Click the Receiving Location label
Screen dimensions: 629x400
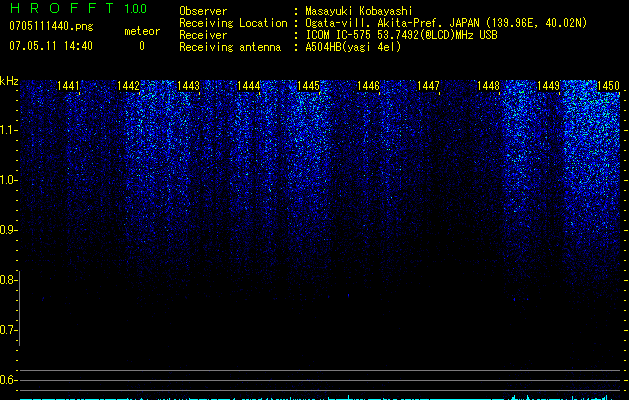(233, 23)
